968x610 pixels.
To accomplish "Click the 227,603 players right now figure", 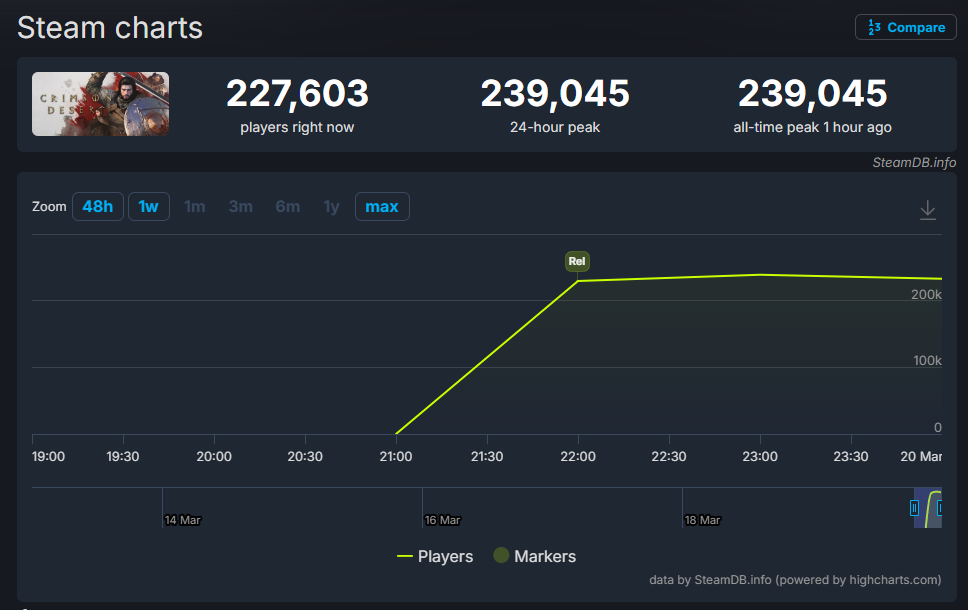I will coord(297,94).
